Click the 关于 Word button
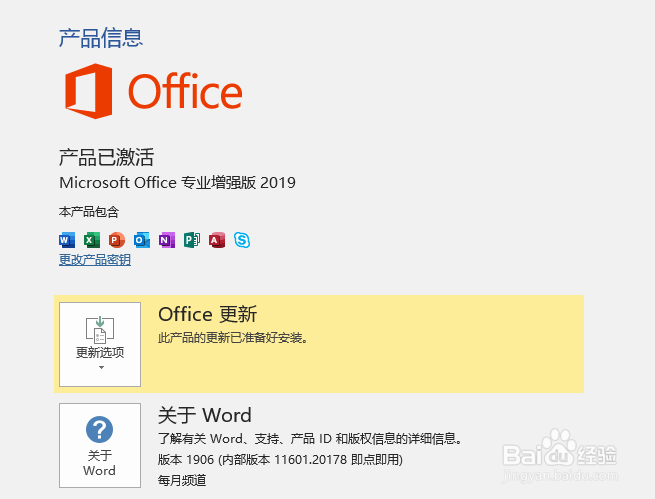 (100, 445)
